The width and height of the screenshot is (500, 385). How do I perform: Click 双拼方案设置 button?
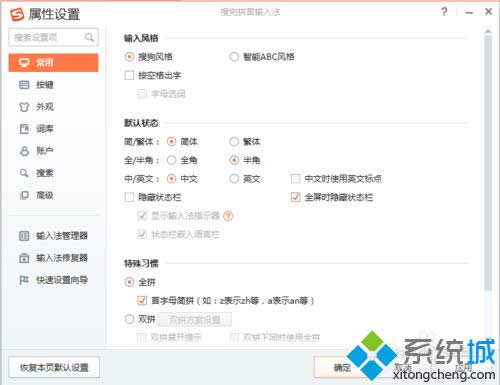click(x=194, y=320)
